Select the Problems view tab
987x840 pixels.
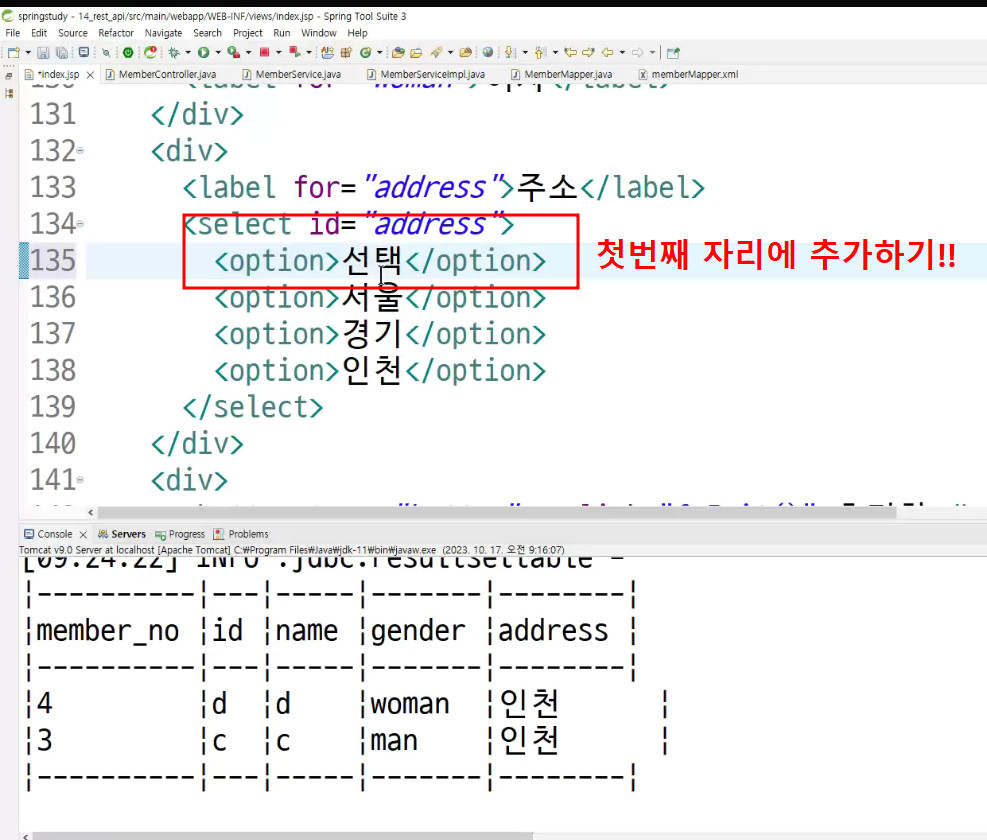coord(241,534)
